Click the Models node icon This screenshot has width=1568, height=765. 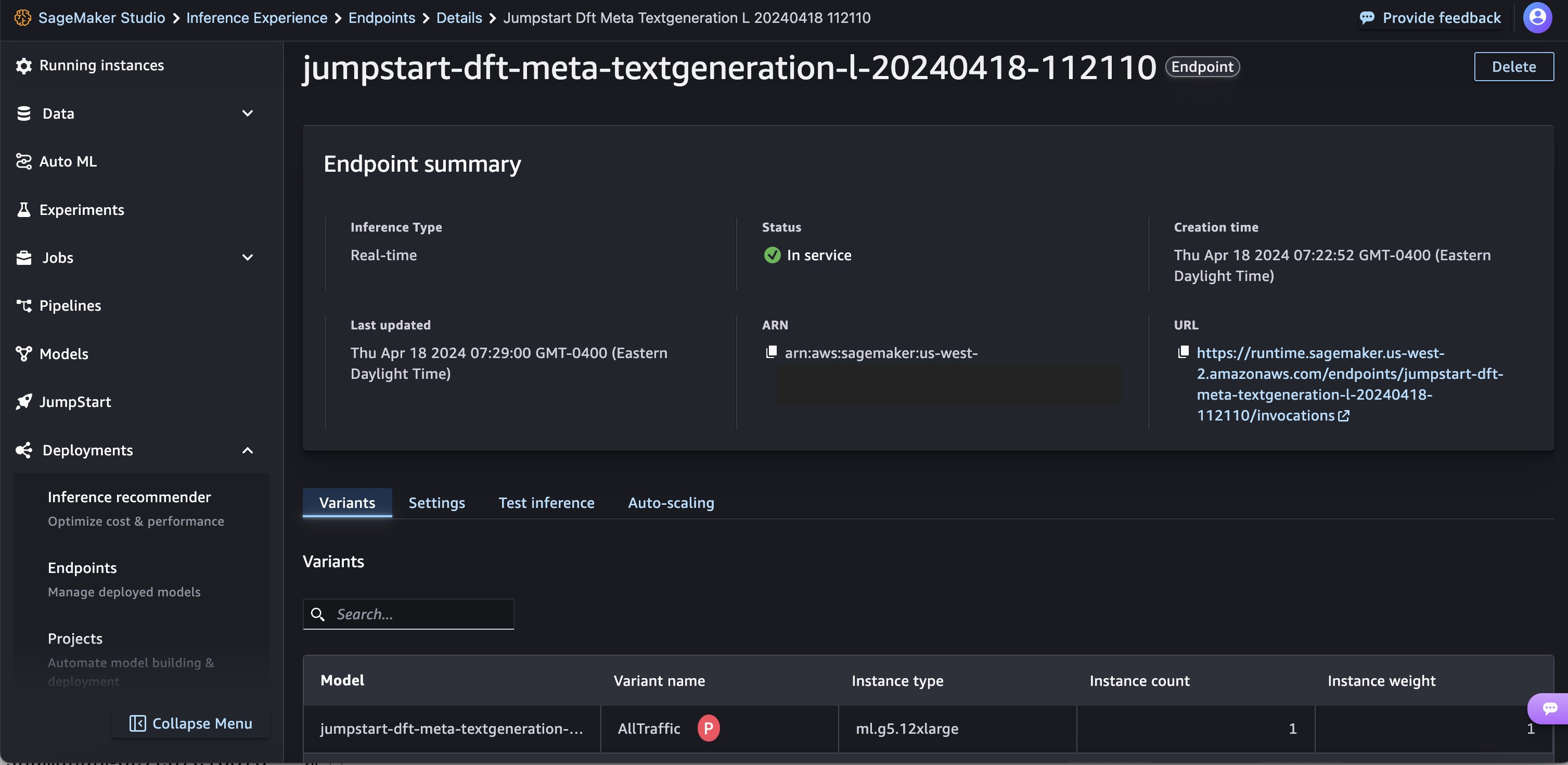tap(23, 354)
